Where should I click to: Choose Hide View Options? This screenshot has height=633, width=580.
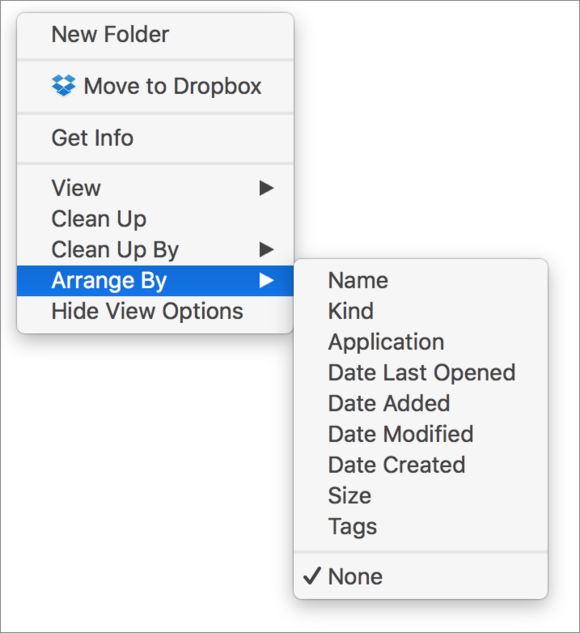tap(155, 311)
